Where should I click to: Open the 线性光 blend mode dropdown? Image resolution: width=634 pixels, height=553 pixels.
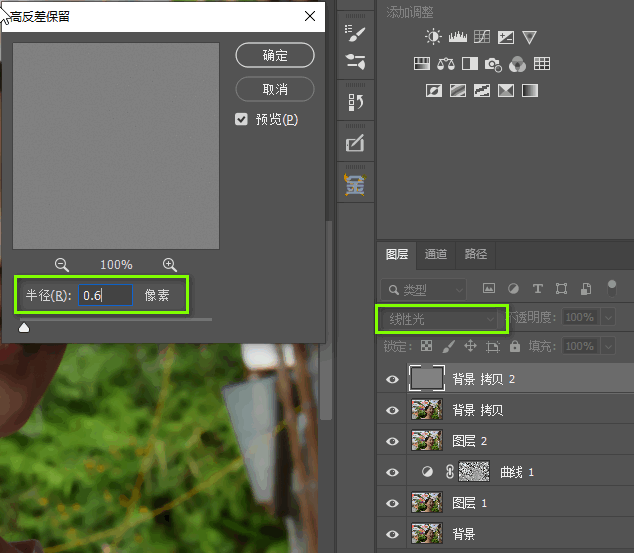point(442,319)
